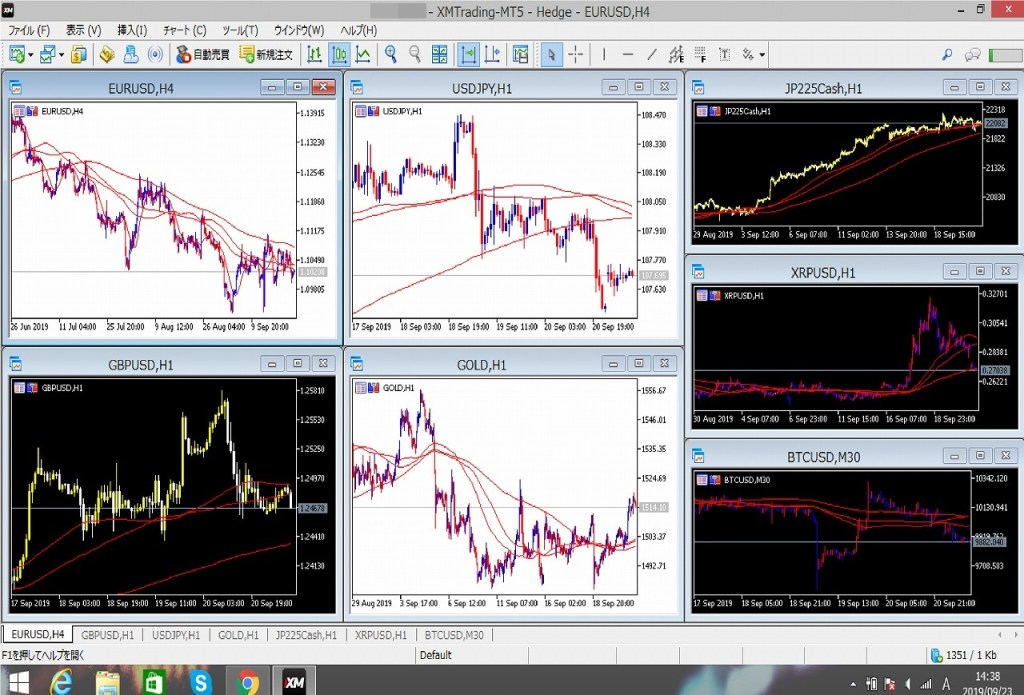Switch to the GOLD,H1 chart tab
This screenshot has height=695, width=1024.
pyautogui.click(x=238, y=635)
